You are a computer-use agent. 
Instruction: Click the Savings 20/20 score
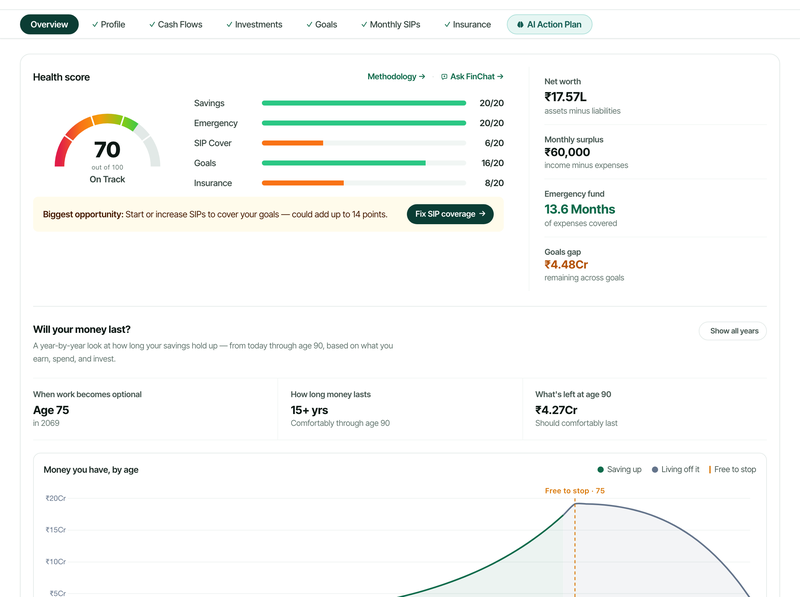(x=491, y=103)
